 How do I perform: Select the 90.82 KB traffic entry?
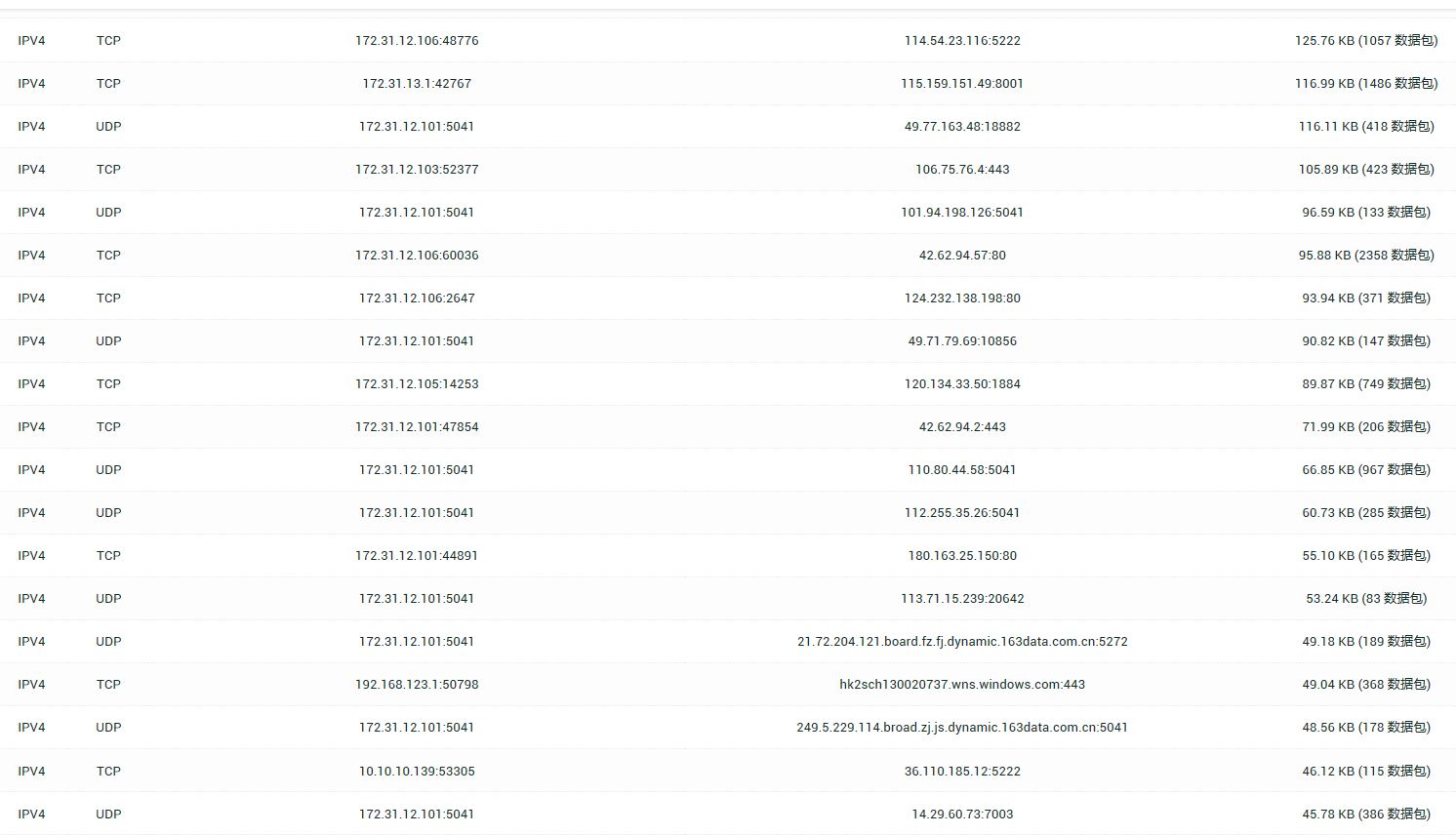point(1365,341)
